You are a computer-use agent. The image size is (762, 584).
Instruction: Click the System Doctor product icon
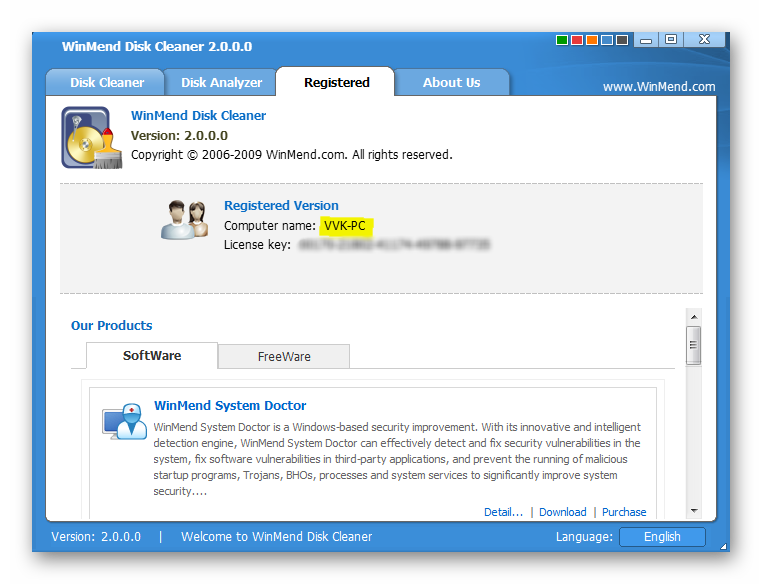[124, 421]
